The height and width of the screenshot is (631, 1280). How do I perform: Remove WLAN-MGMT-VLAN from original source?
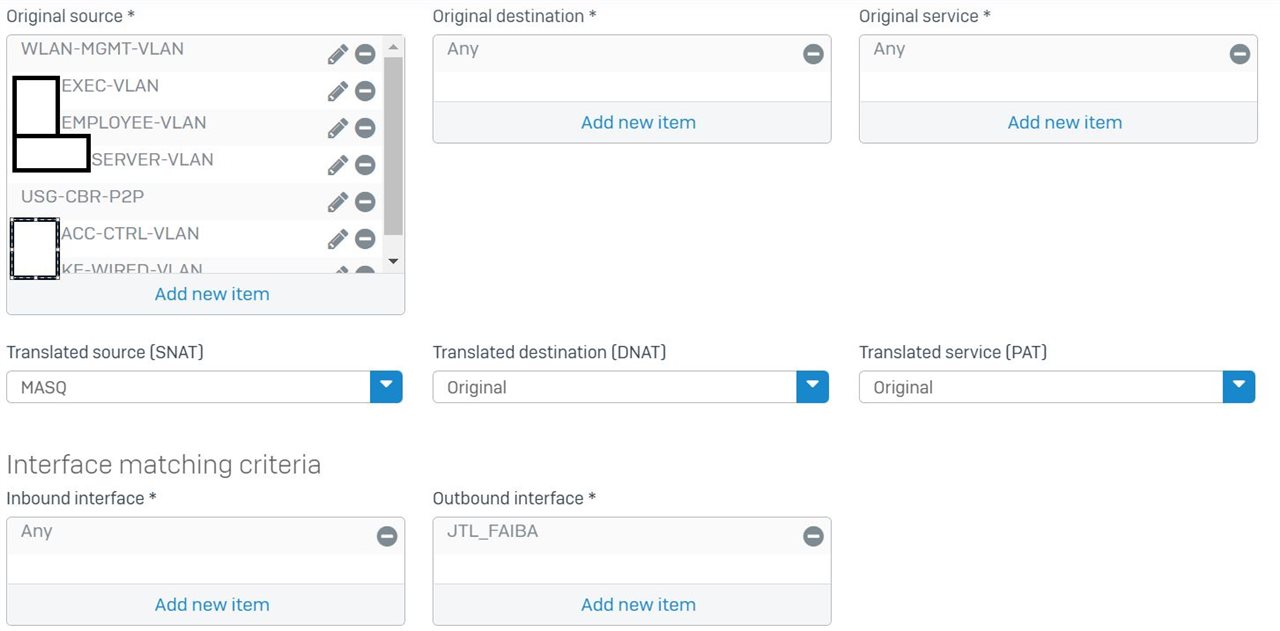[365, 54]
